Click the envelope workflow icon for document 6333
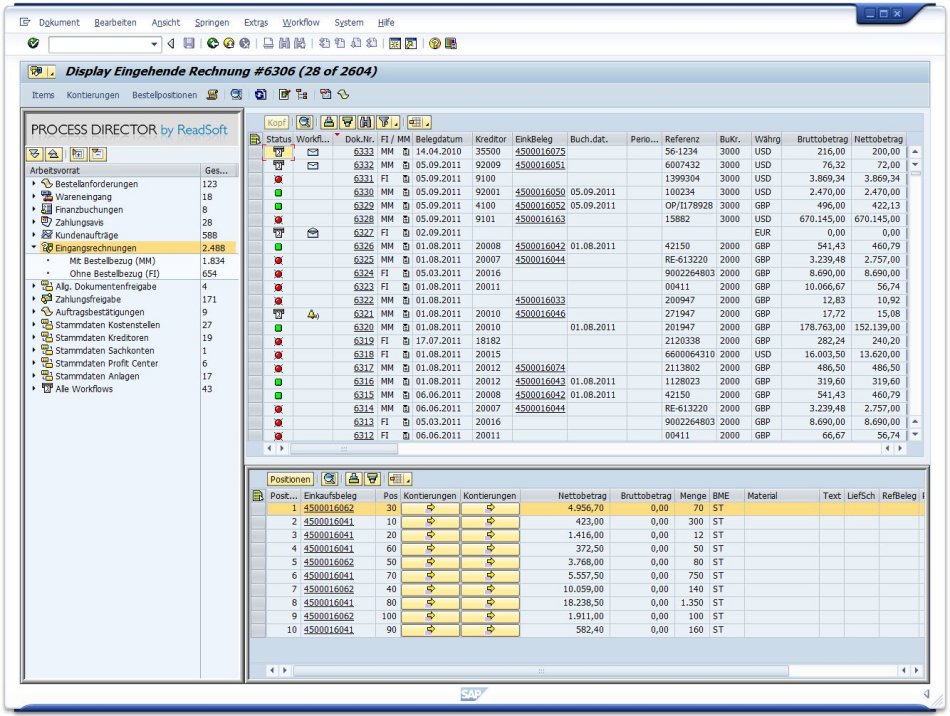This screenshot has height=716, width=950. [313, 152]
